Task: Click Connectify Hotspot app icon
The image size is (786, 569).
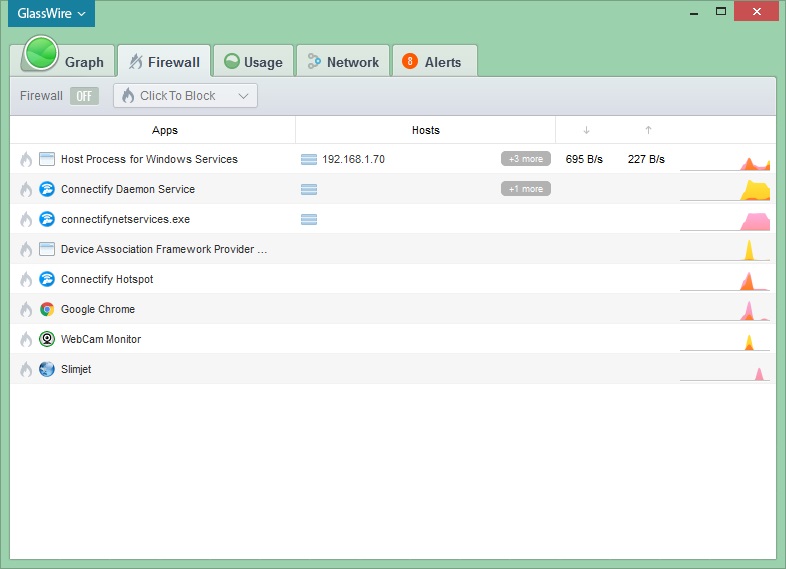Action: click(x=47, y=279)
